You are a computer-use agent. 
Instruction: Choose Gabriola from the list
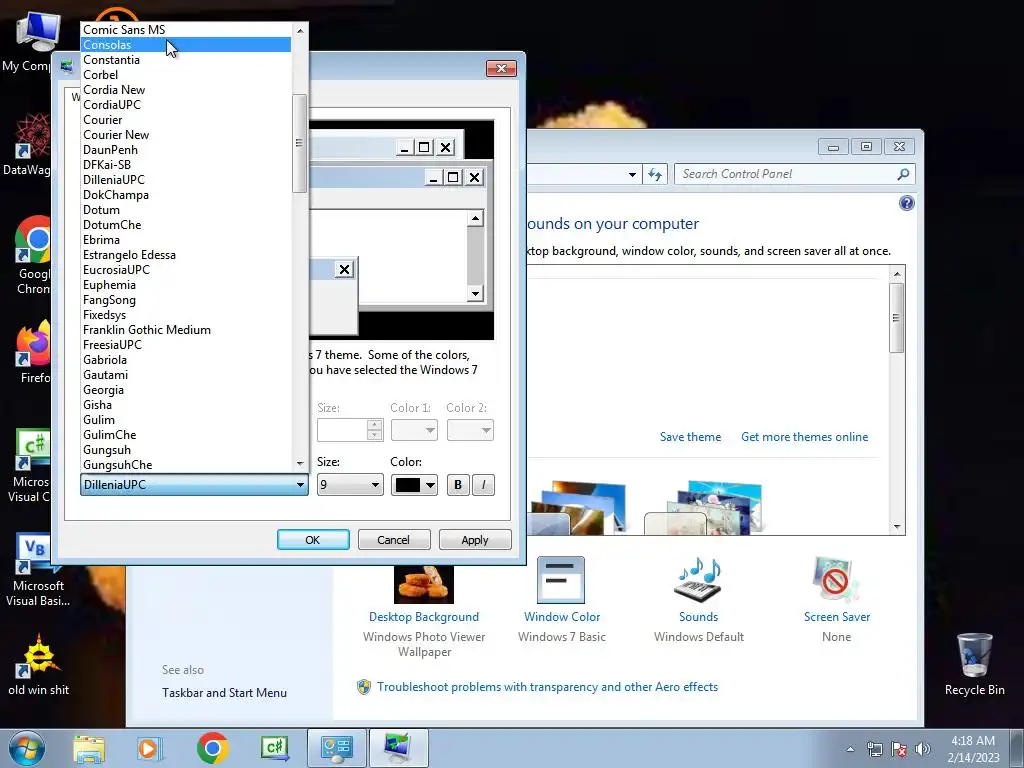point(185,360)
